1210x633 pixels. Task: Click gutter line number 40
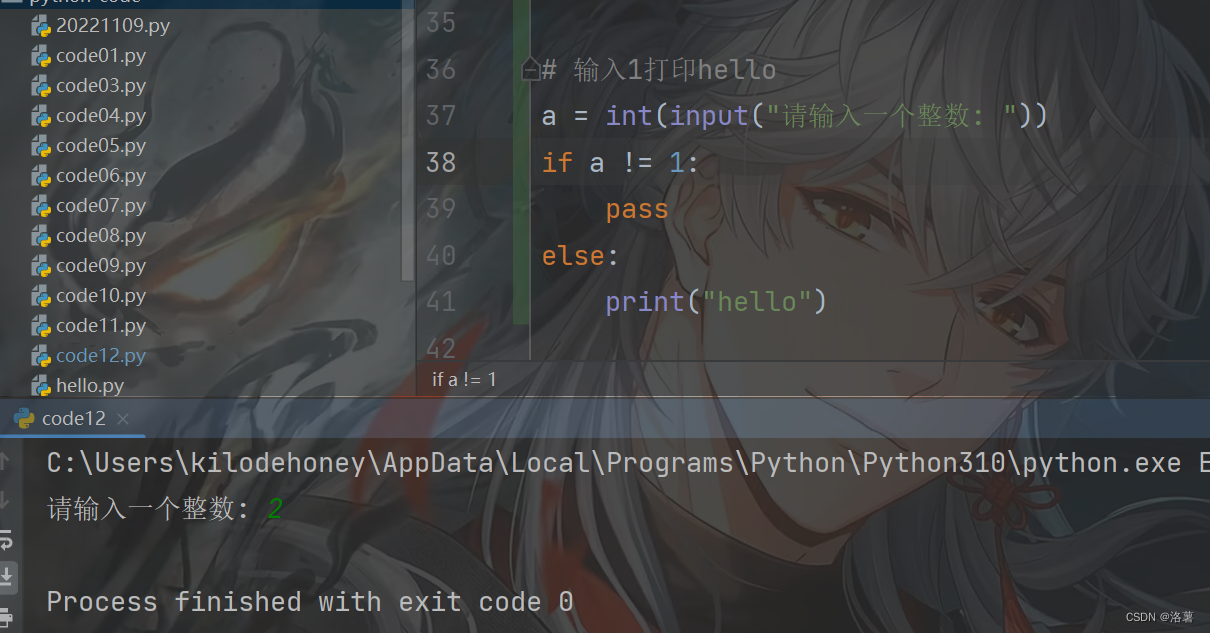point(440,256)
